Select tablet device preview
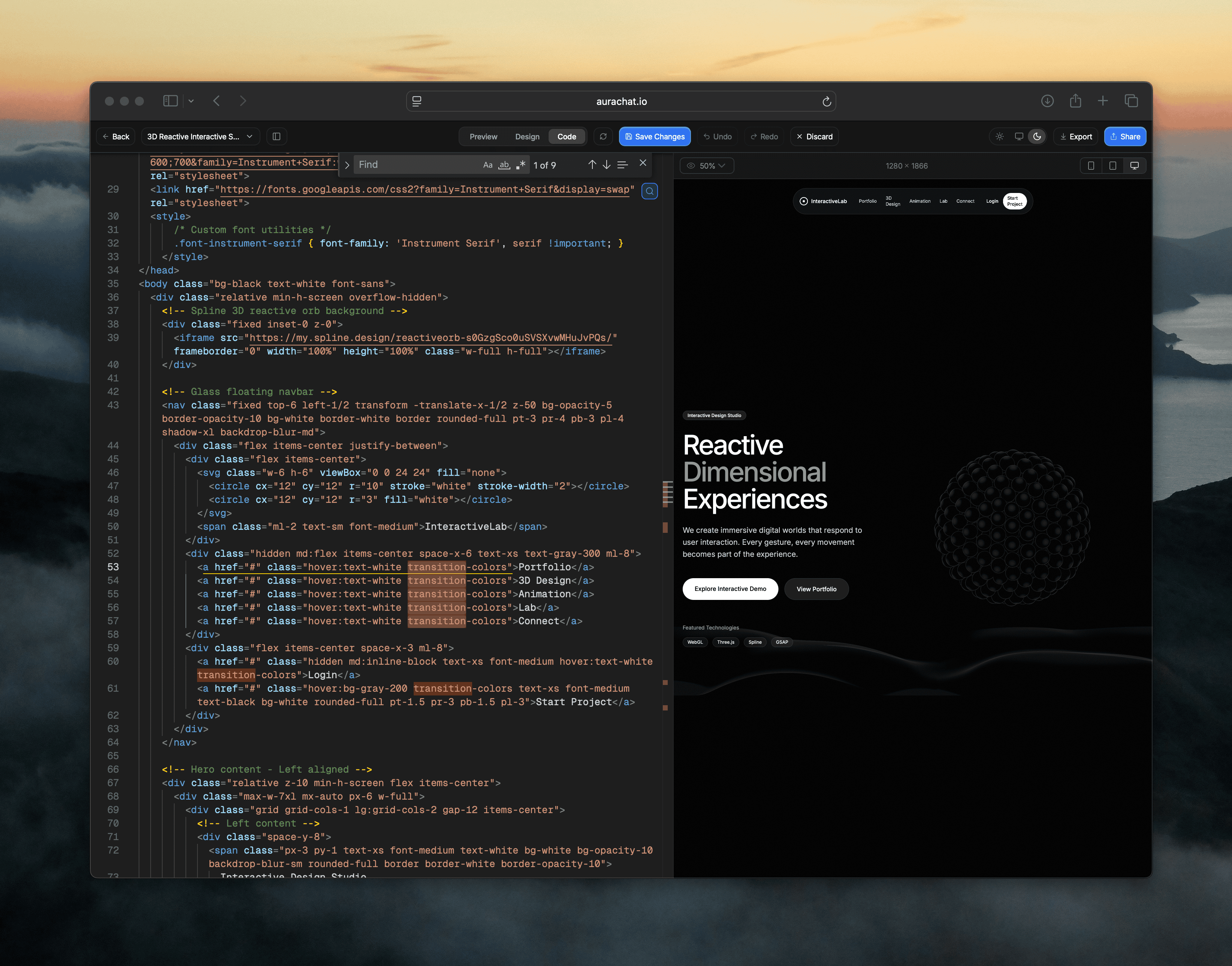Viewport: 1232px width, 966px height. point(1112,166)
